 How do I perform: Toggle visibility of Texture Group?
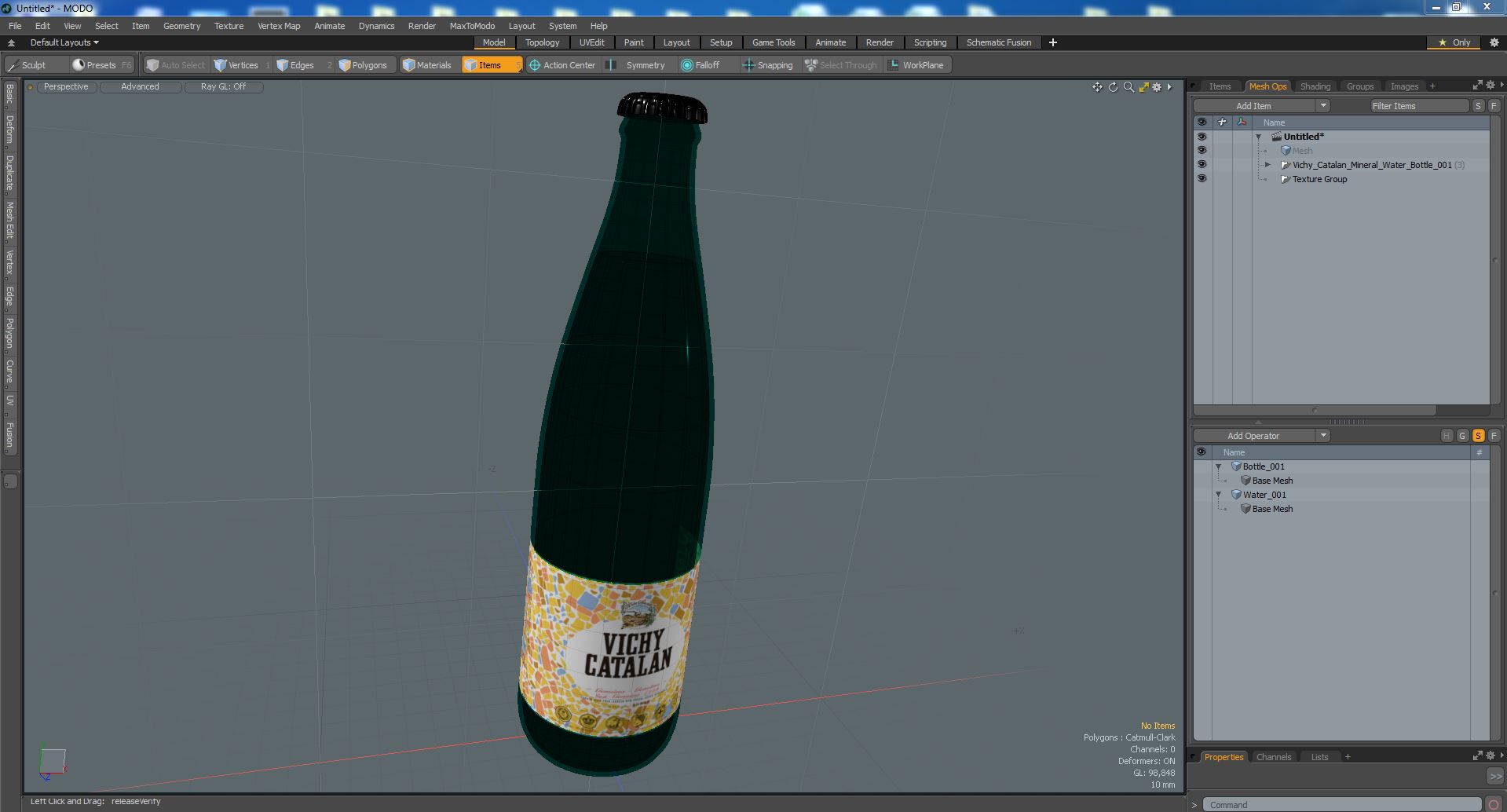click(1202, 179)
